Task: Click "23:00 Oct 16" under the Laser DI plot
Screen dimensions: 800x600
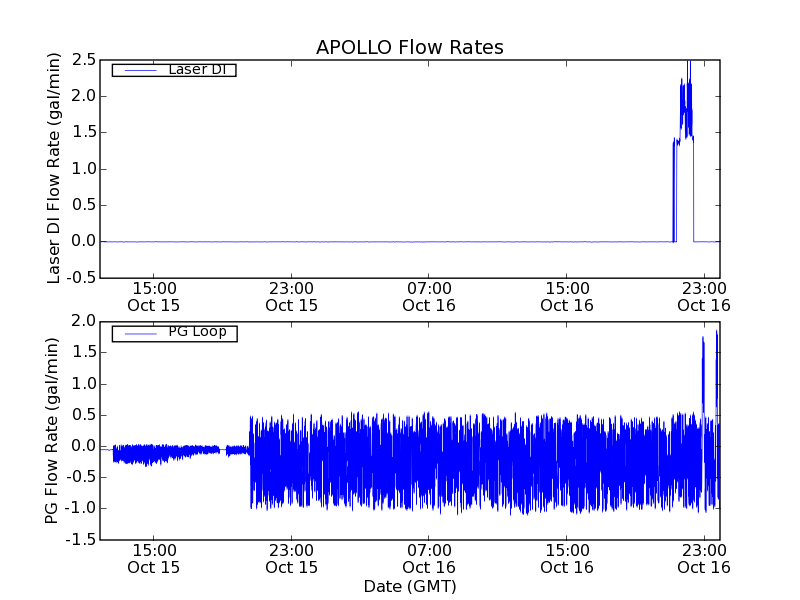Action: (704, 297)
